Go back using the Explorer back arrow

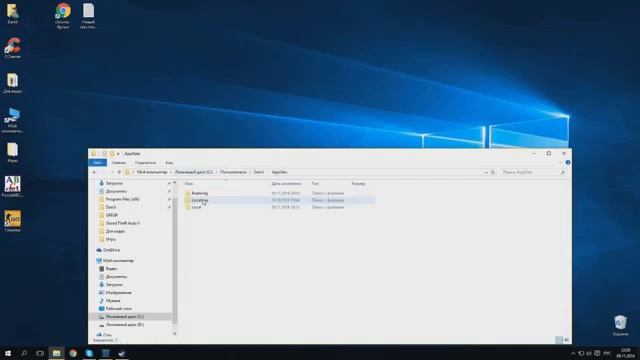pyautogui.click(x=94, y=172)
